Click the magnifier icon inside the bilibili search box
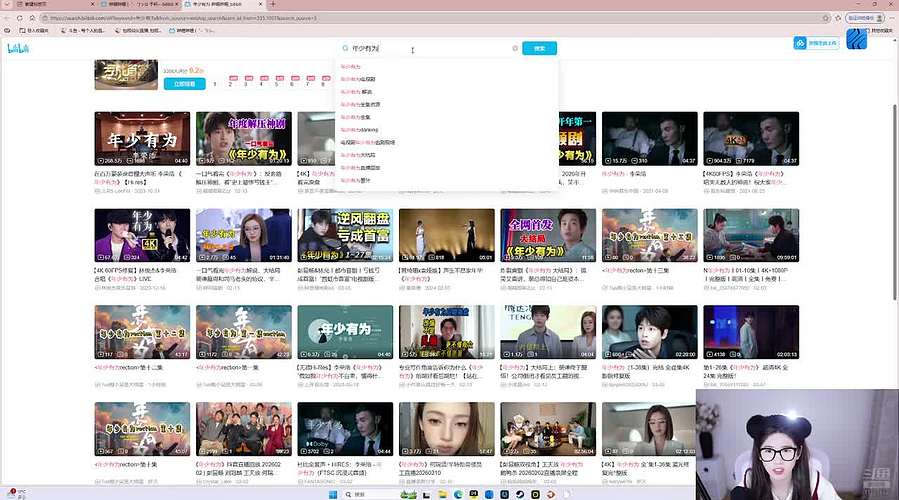899x500 pixels. [345, 48]
